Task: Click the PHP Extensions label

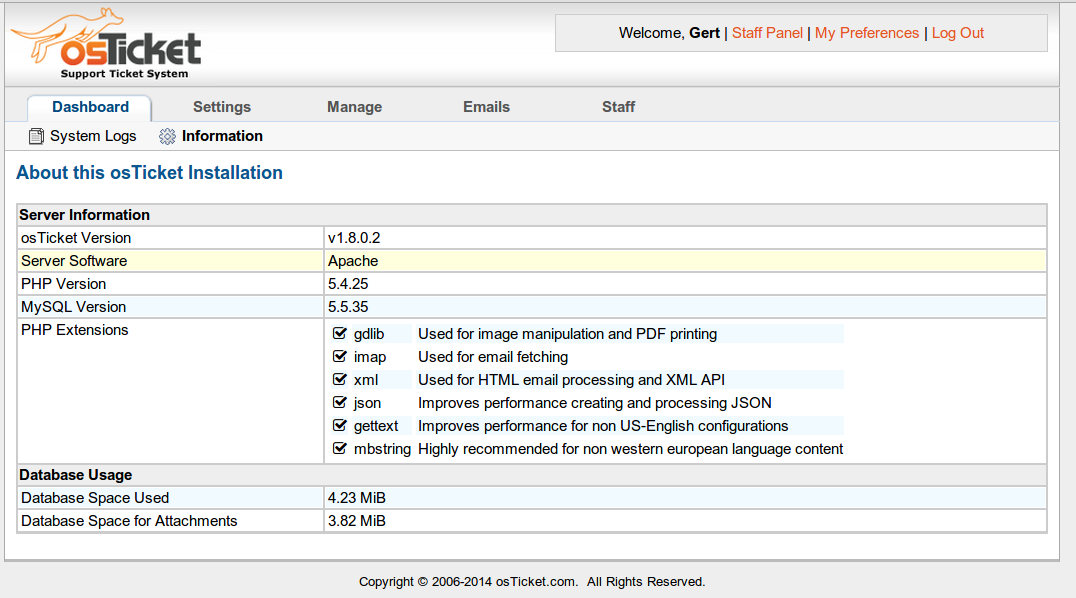Action: [75, 330]
